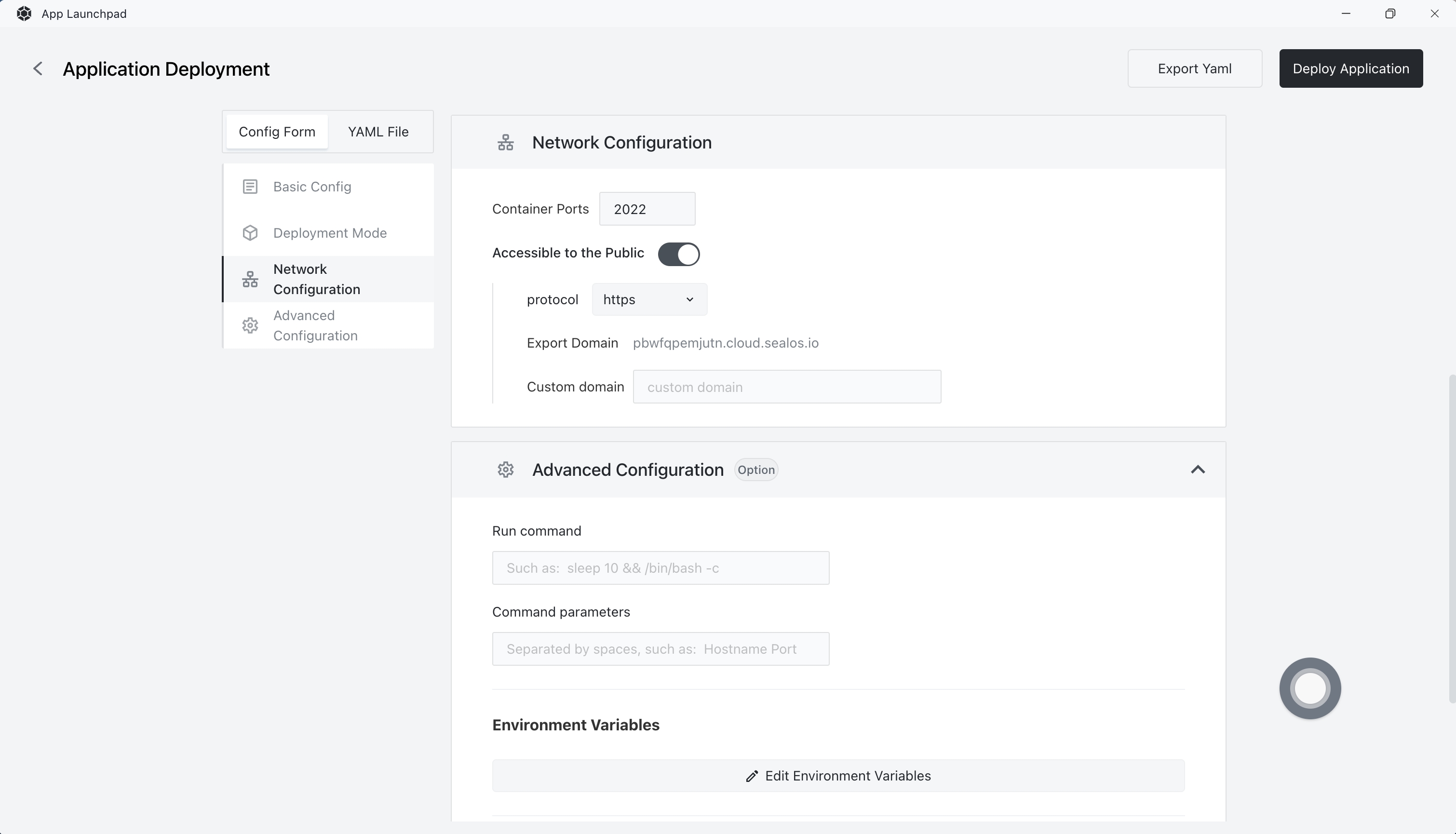
Task: Select the Config Form tab
Action: pyautogui.click(x=277, y=132)
